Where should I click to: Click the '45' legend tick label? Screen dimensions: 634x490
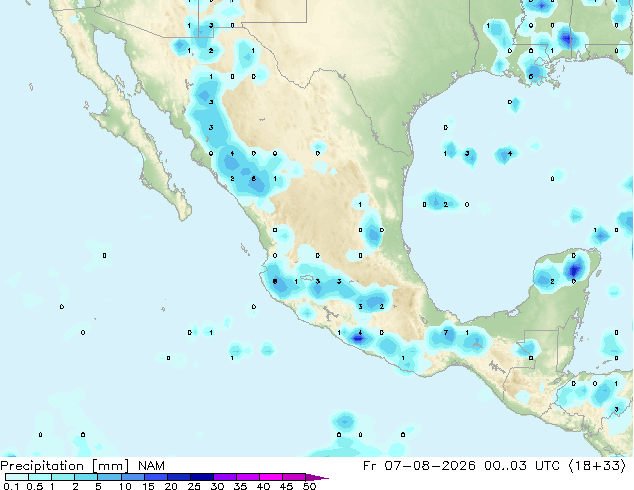click(x=286, y=486)
